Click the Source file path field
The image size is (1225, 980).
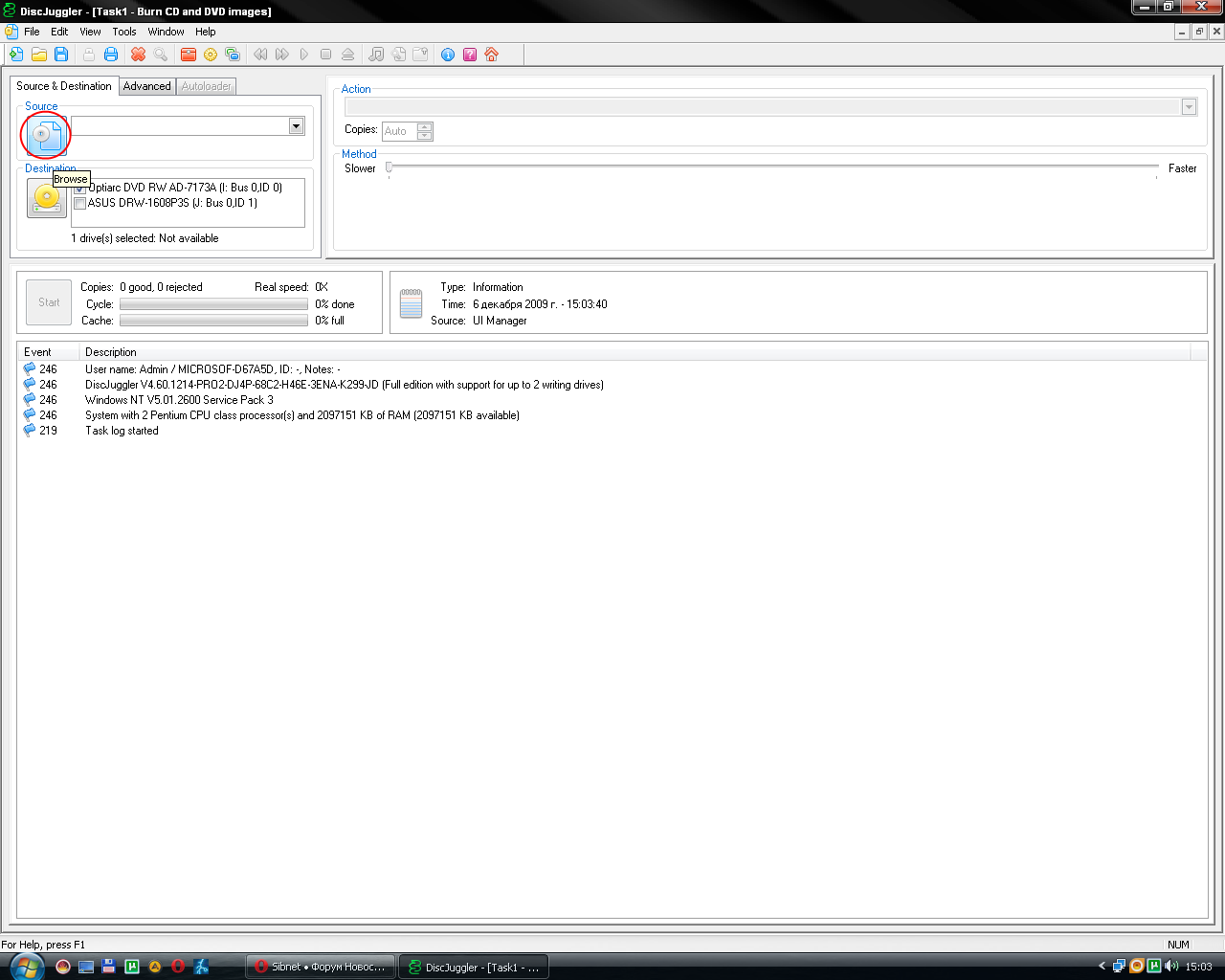(x=180, y=126)
